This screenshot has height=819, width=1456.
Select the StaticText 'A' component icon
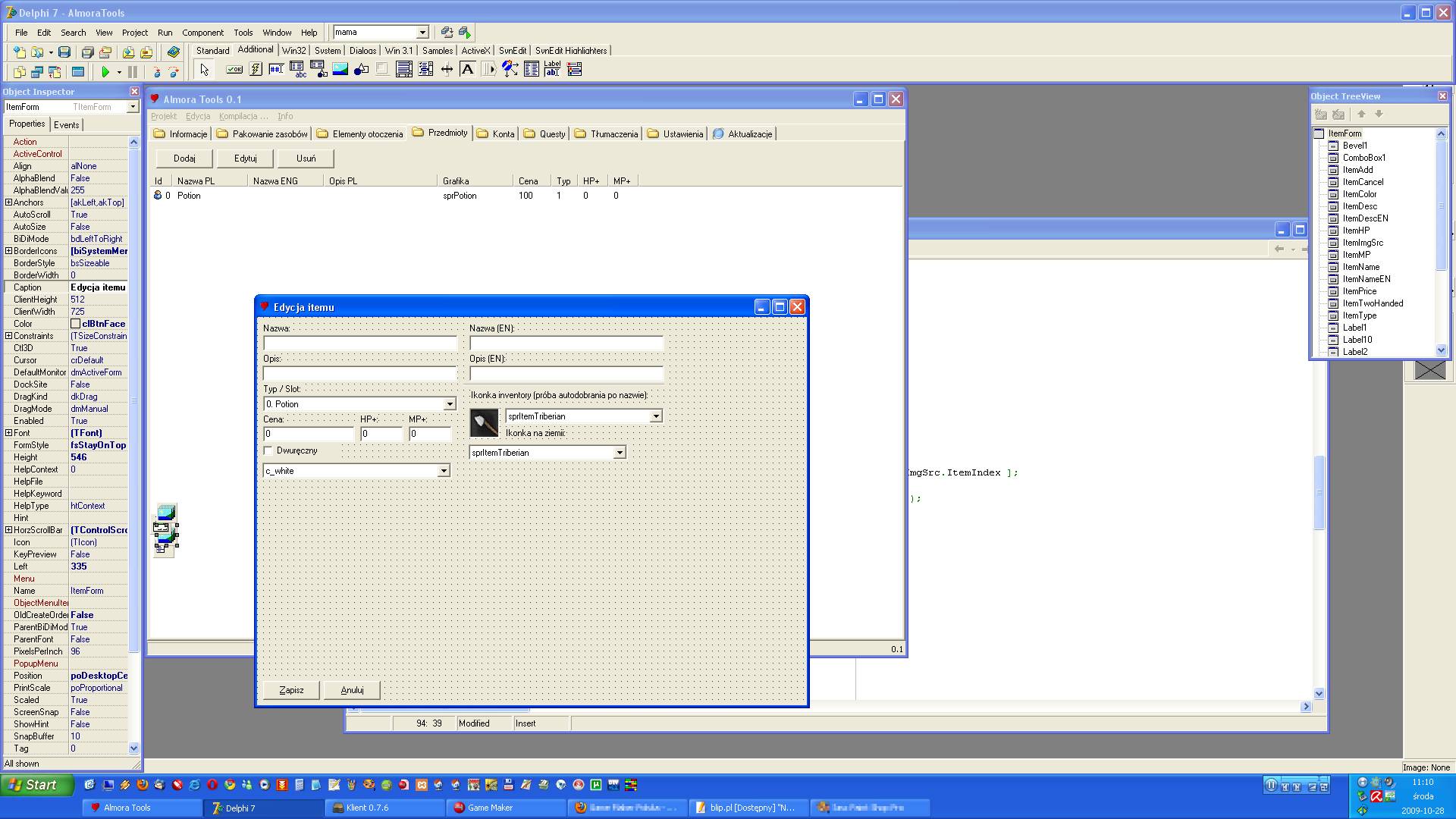click(x=468, y=70)
